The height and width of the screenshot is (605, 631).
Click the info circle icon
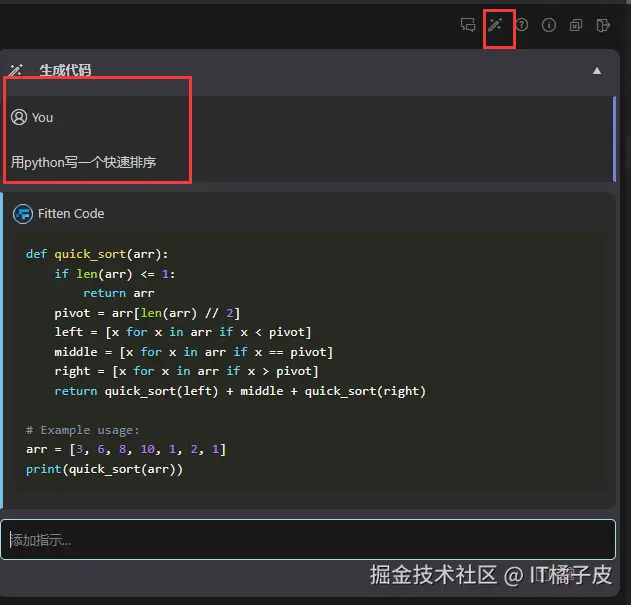(x=549, y=25)
